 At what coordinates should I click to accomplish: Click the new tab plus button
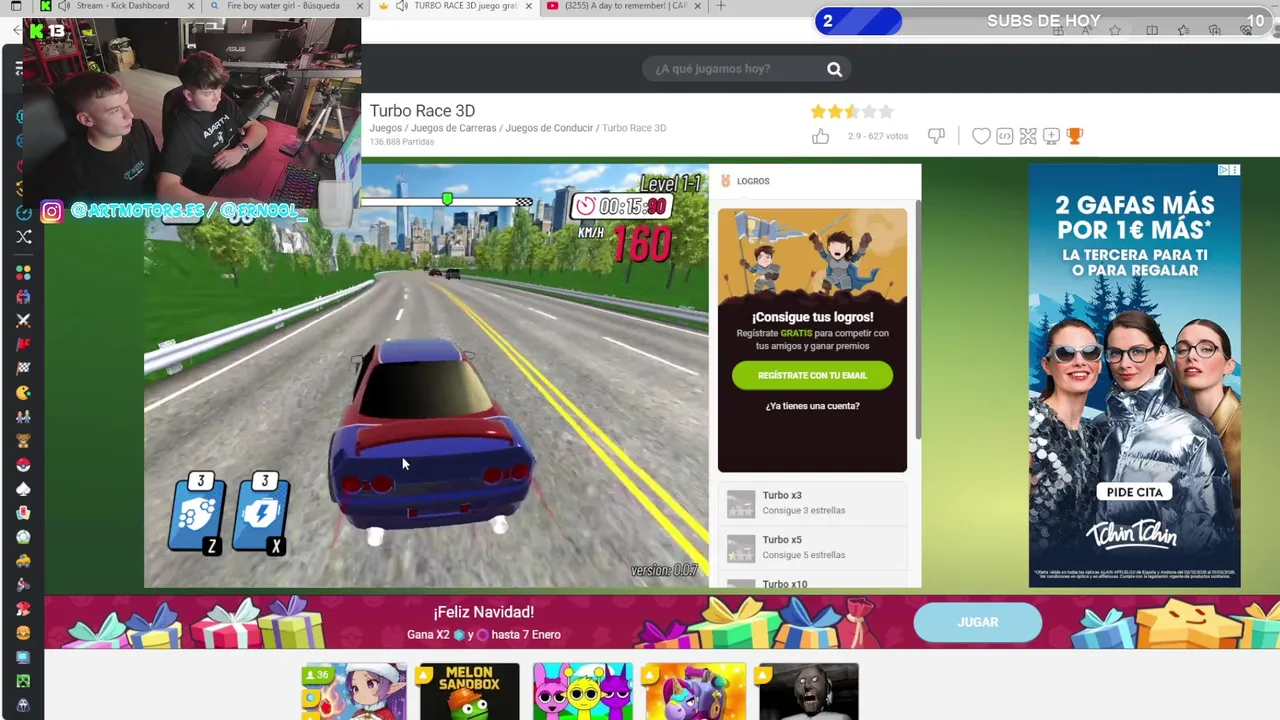pyautogui.click(x=721, y=6)
